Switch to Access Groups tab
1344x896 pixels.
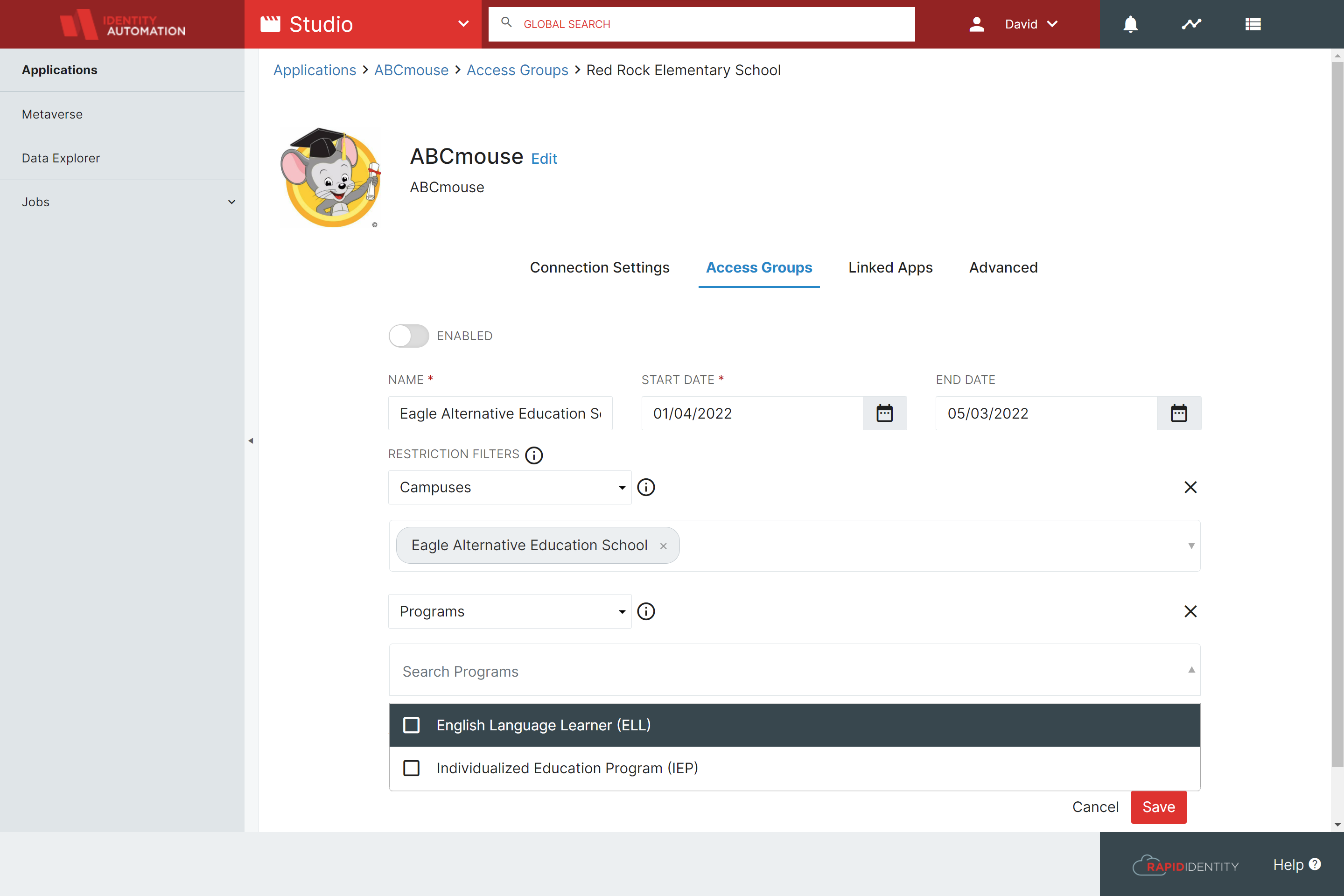click(x=759, y=267)
